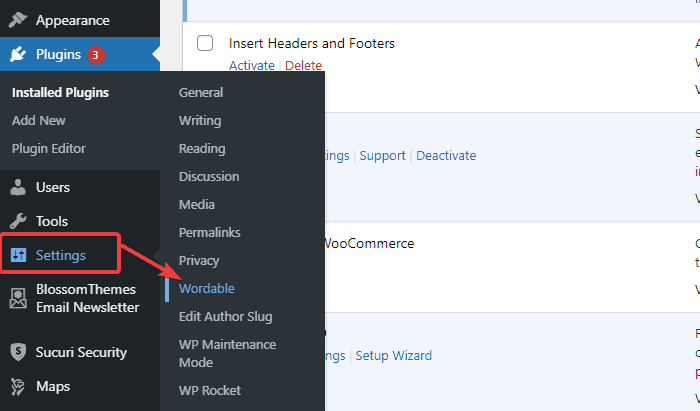This screenshot has height=411, width=700.
Task: Select Media settings in flyout
Action: pyautogui.click(x=197, y=204)
